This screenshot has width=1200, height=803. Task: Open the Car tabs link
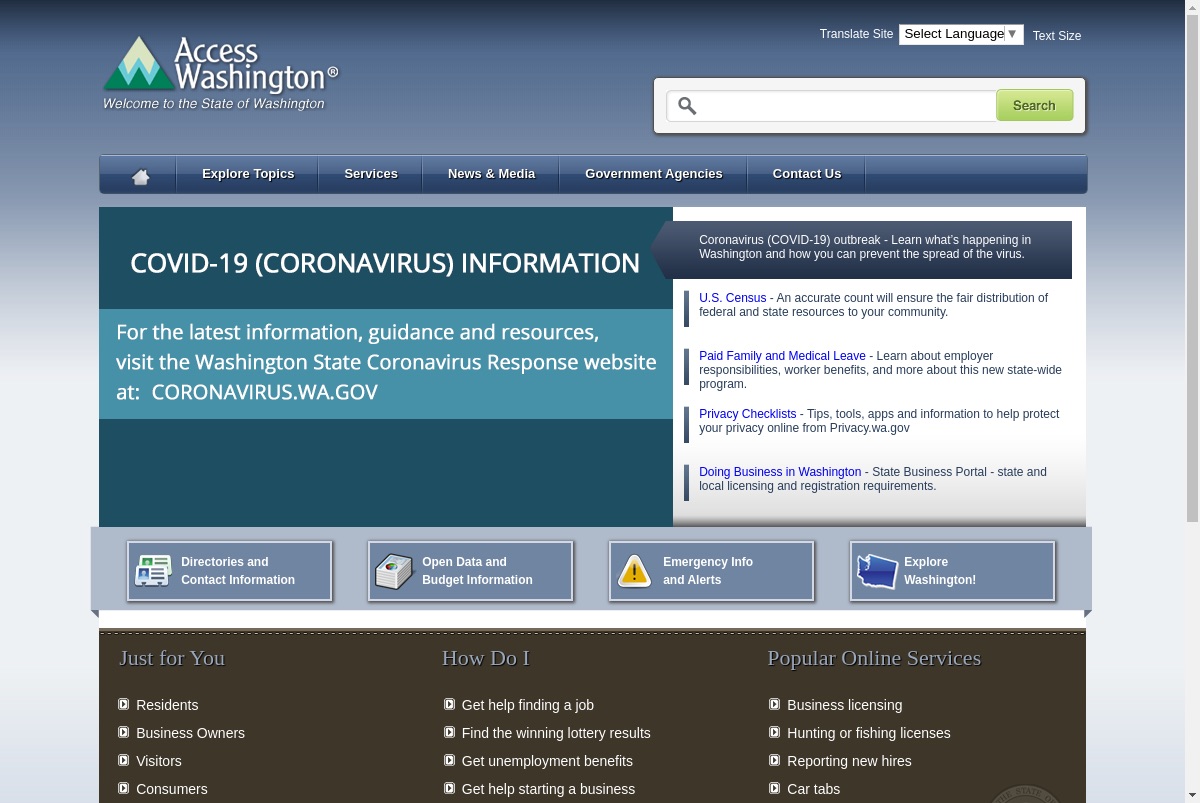pyautogui.click(x=814, y=789)
